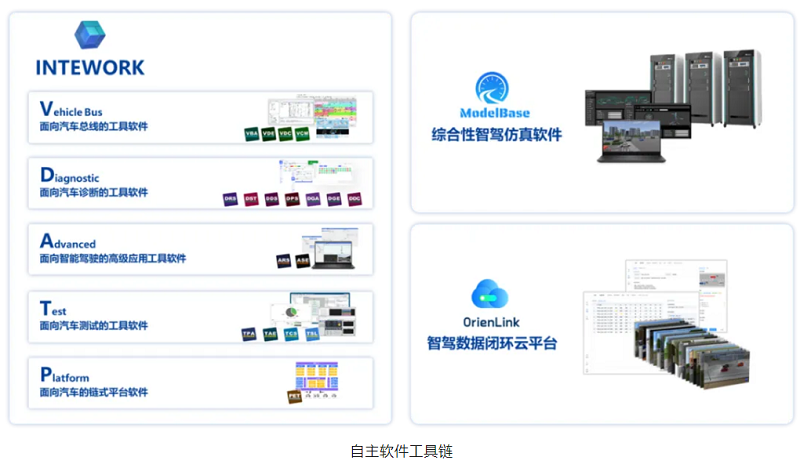The width and height of the screenshot is (800, 464).
Task: Click the Vehicle Bus heading
Action: [x=71, y=109]
